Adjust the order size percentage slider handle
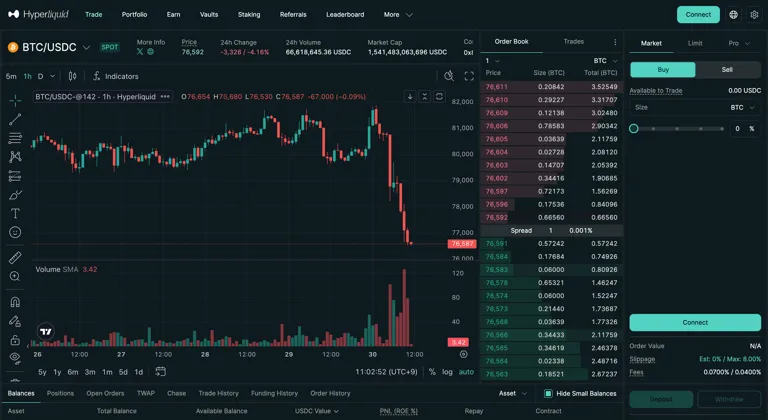Image resolution: width=768 pixels, height=420 pixels. click(x=634, y=128)
